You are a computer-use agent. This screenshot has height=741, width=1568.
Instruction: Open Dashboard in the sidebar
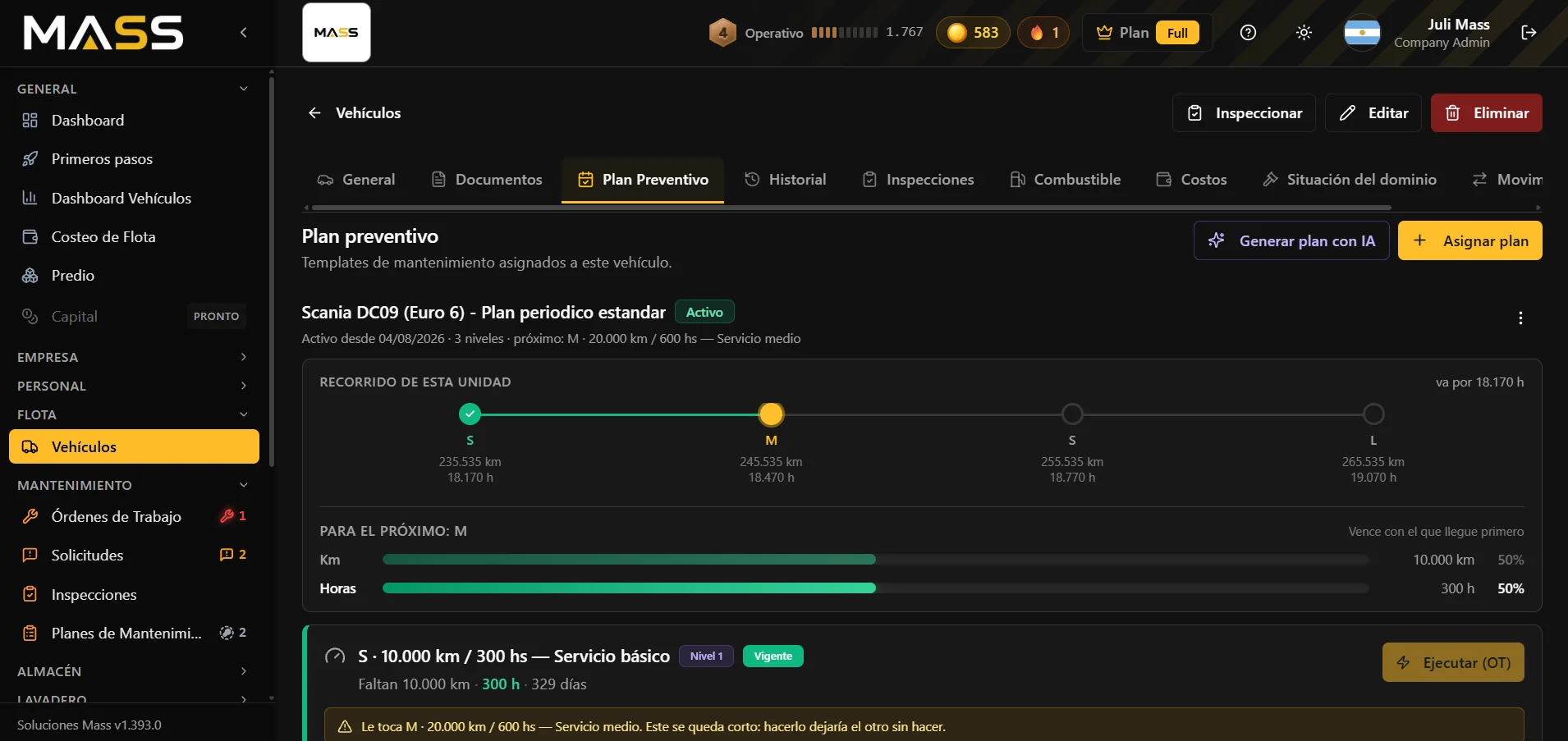click(134, 121)
